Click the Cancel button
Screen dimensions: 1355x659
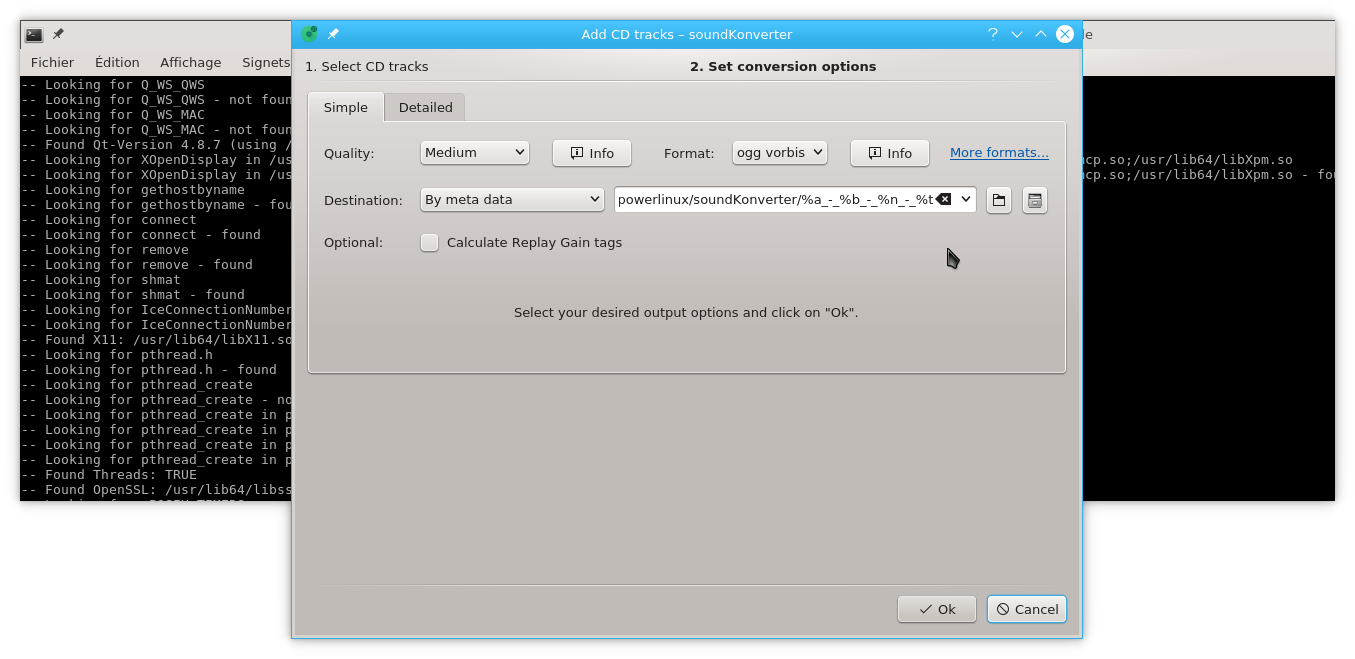(1027, 609)
